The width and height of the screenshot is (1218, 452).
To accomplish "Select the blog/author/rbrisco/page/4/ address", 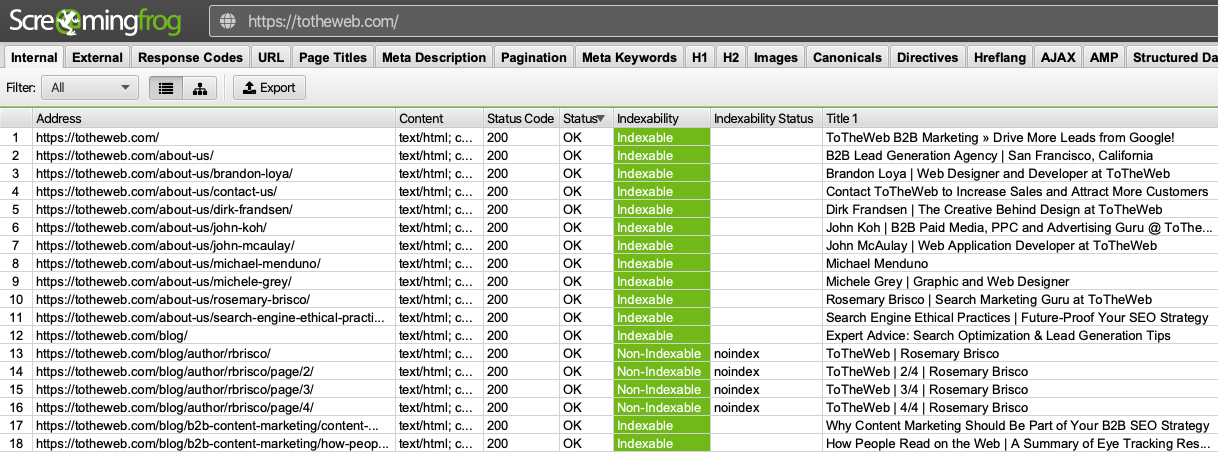I will pyautogui.click(x=214, y=407).
